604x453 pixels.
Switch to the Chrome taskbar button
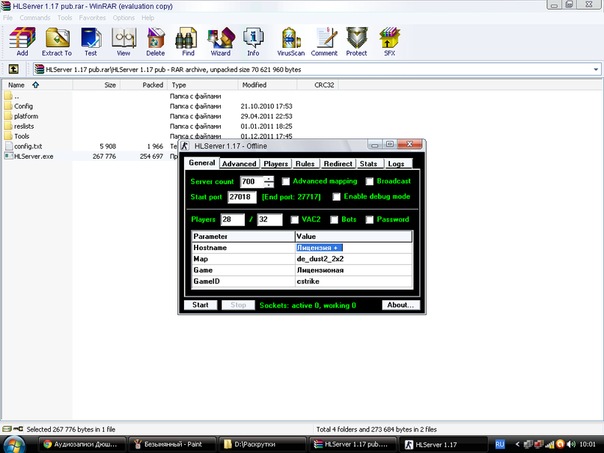[x=82, y=444]
